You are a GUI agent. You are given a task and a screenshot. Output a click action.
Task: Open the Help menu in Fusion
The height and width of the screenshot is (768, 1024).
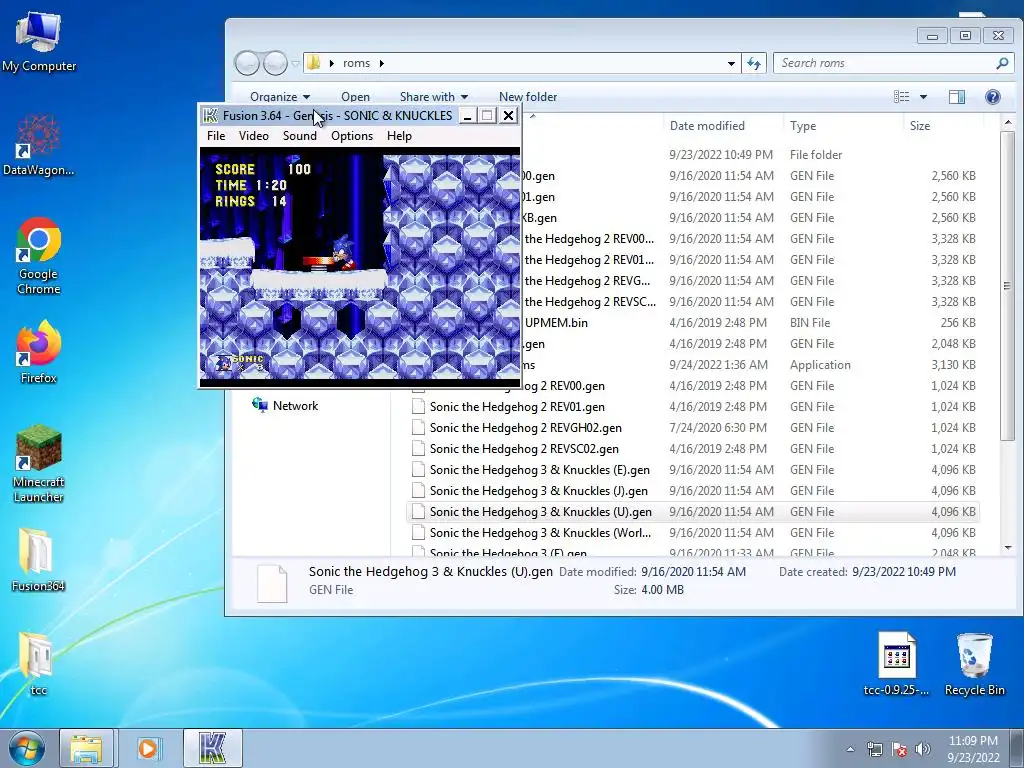(x=399, y=136)
